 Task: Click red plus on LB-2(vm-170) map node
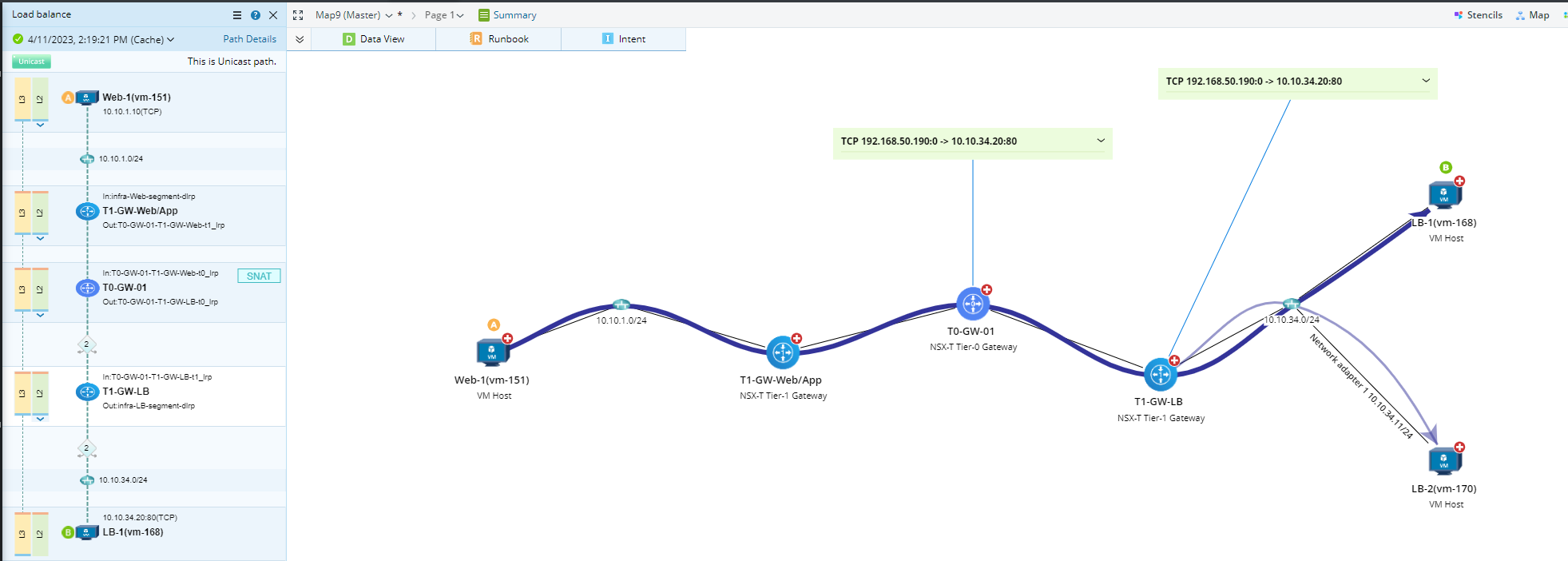pyautogui.click(x=1459, y=448)
